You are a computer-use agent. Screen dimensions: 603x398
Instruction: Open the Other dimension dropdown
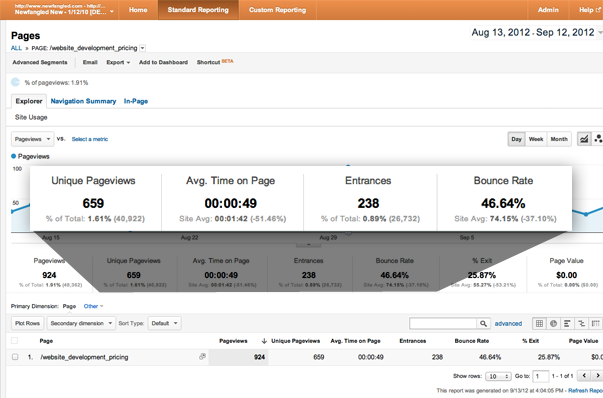pyautogui.click(x=93, y=306)
